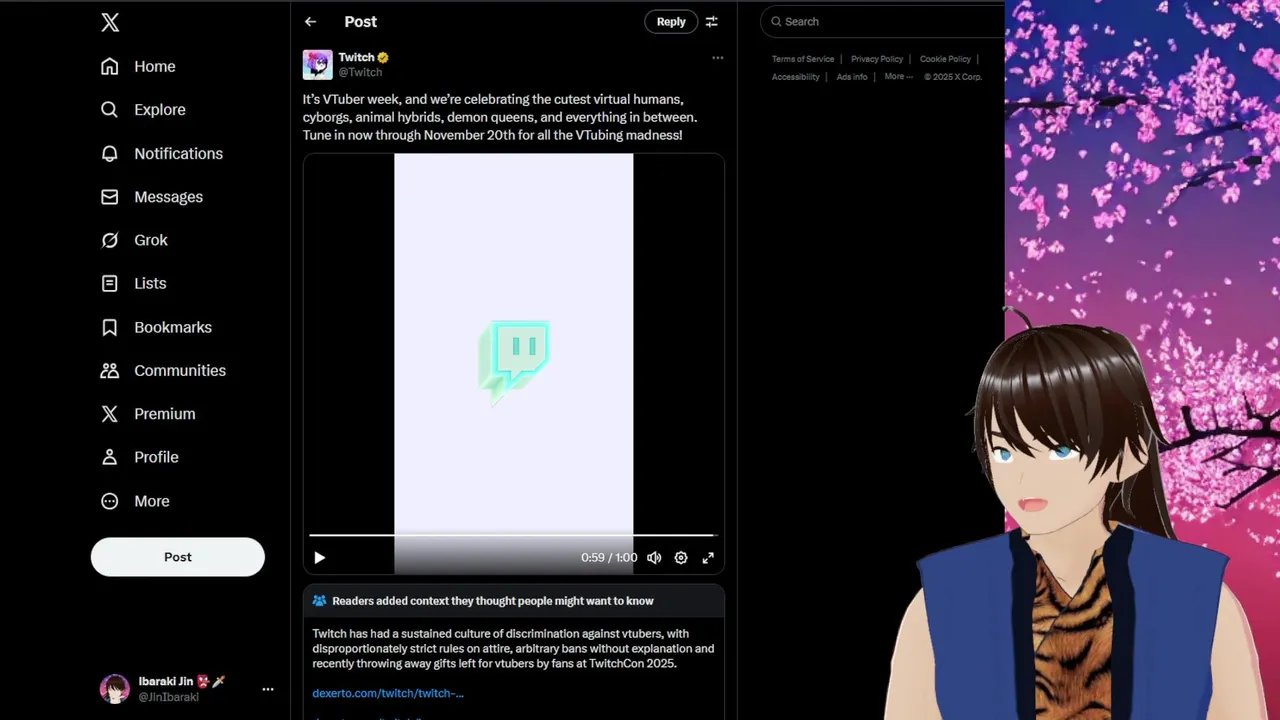Open Privacy Policy link
Image resolution: width=1280 pixels, height=720 pixels.
pyautogui.click(x=877, y=59)
